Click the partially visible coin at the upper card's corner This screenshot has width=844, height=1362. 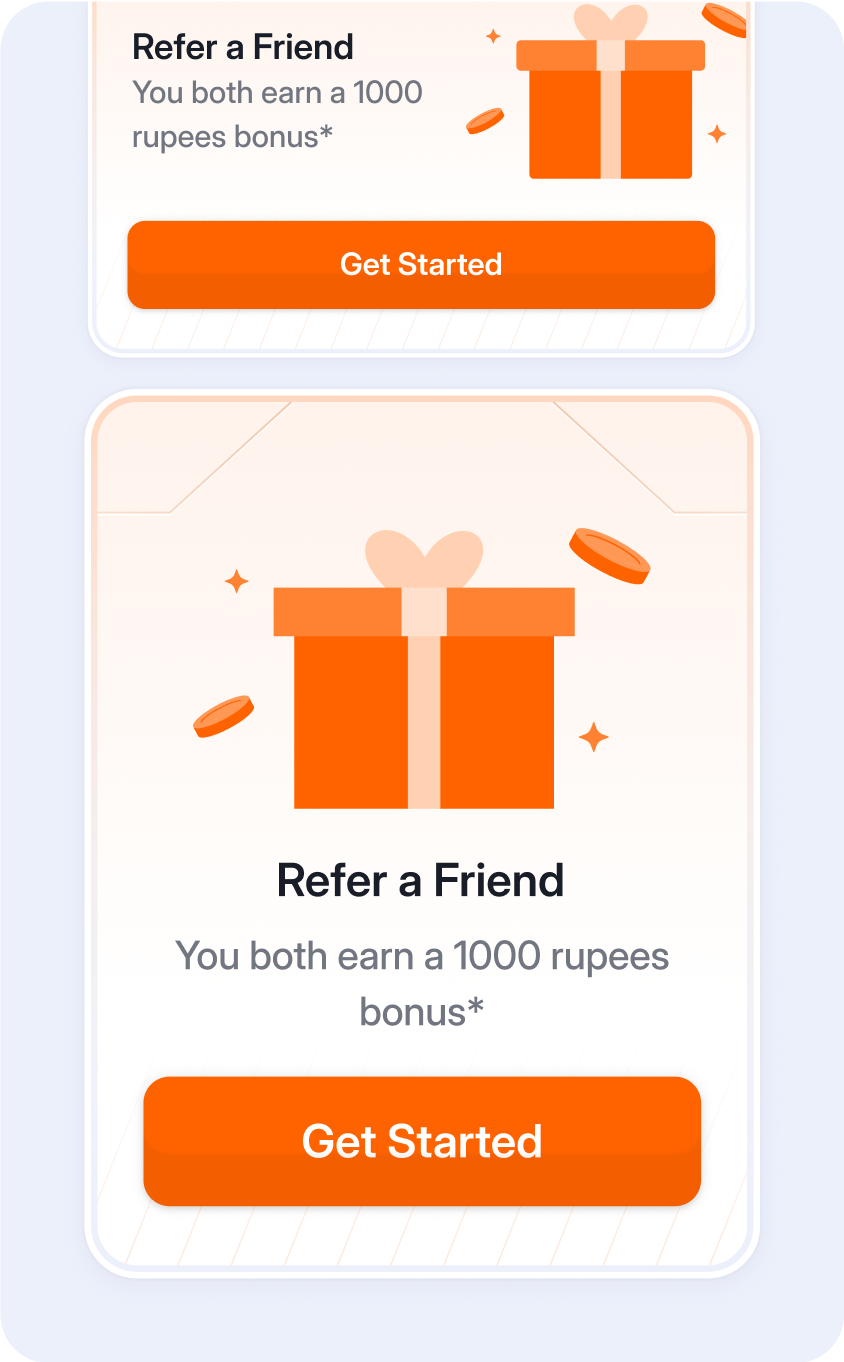click(x=724, y=19)
